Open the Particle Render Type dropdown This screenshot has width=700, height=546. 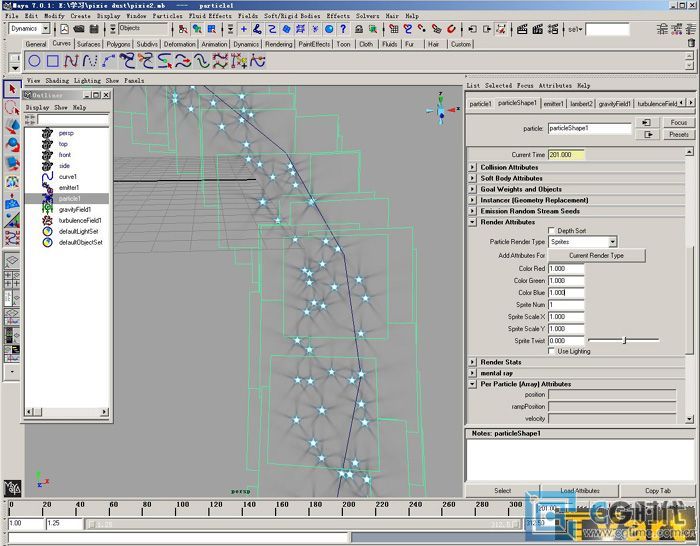click(612, 242)
